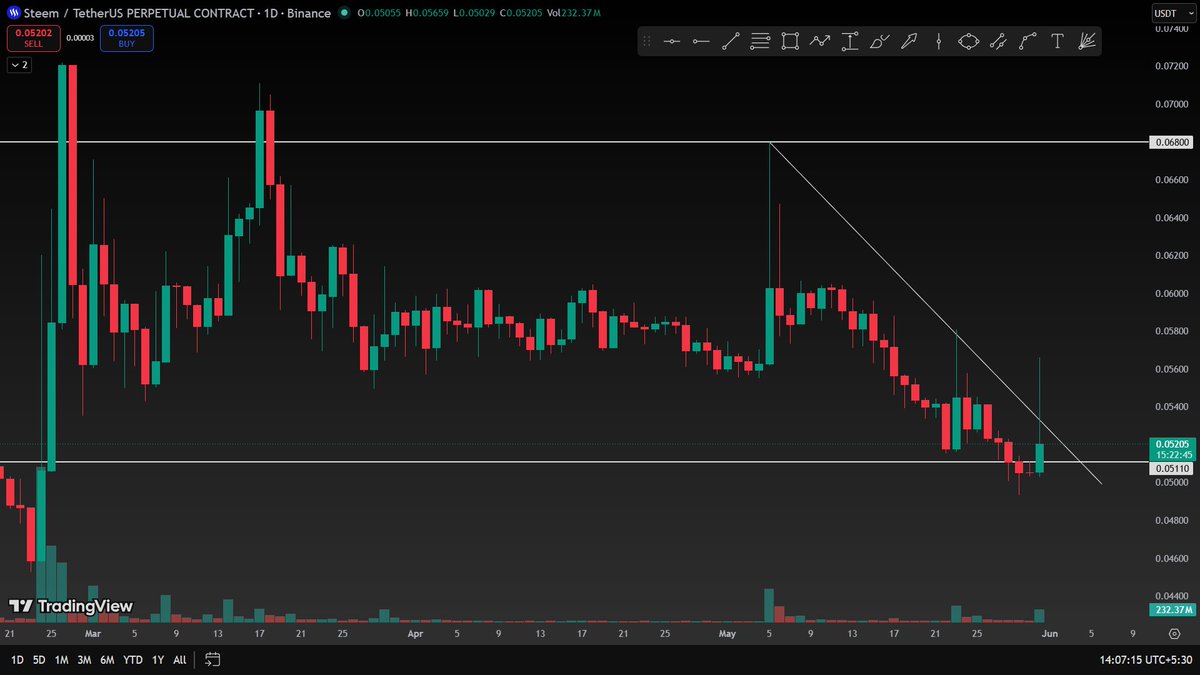Click the 0.06000 price axis label
The height and width of the screenshot is (675, 1200).
[1174, 293]
